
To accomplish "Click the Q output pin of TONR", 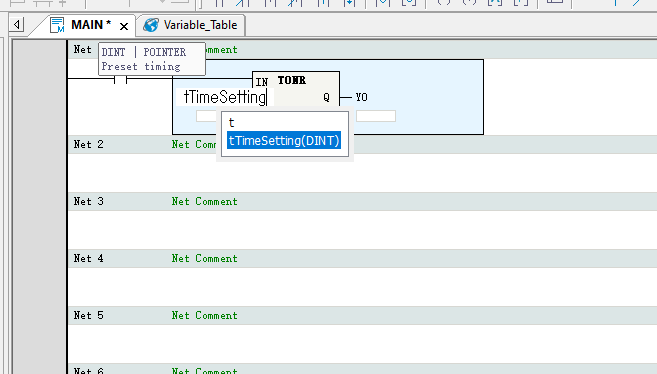I will [326, 97].
